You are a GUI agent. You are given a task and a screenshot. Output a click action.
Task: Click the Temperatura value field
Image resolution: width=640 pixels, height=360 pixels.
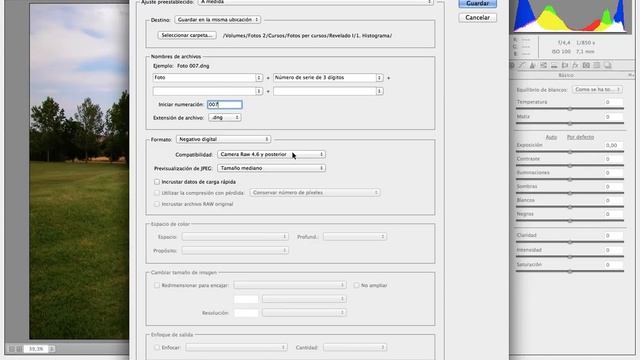pos(613,102)
